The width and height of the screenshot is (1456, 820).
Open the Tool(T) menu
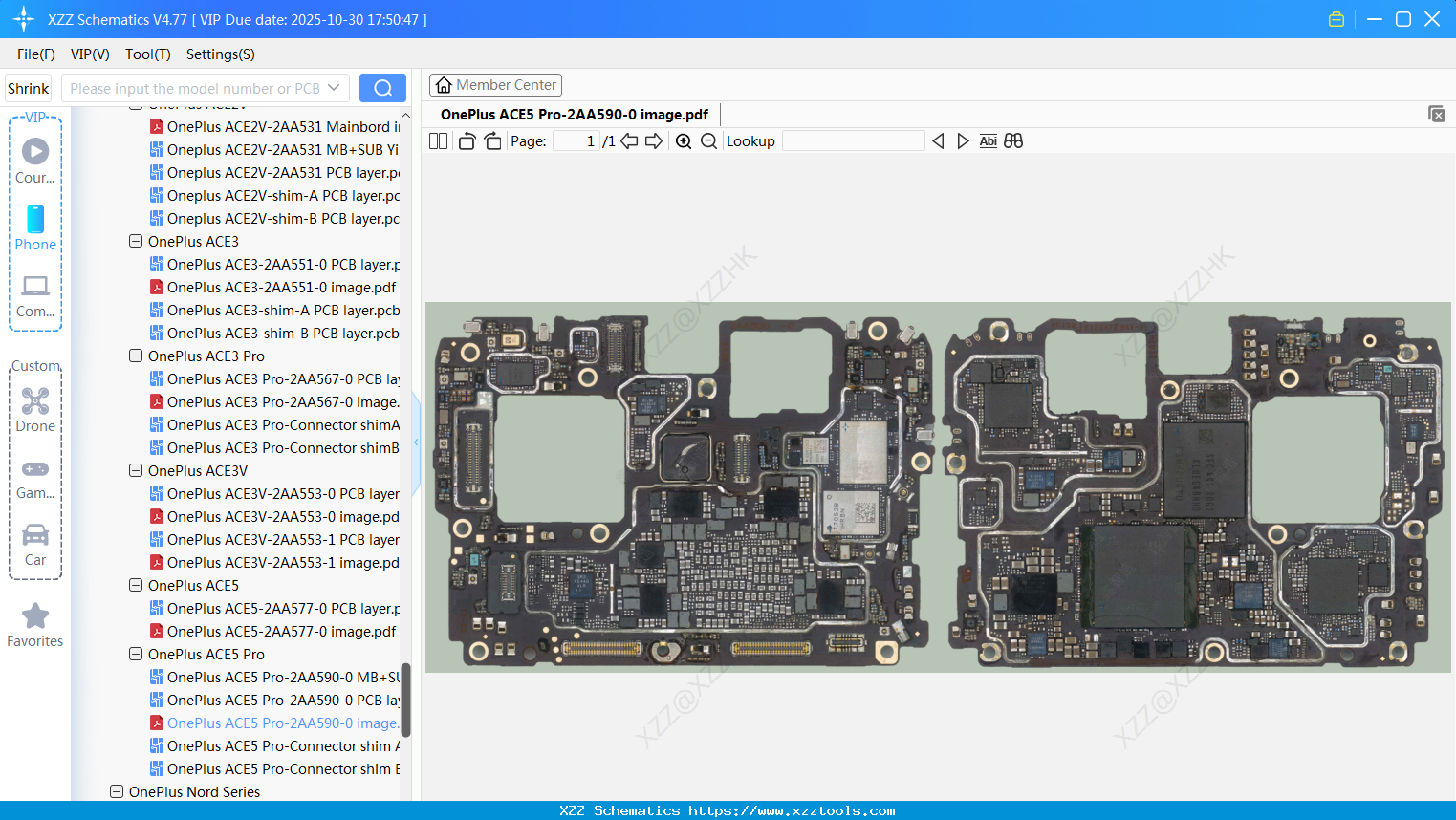tap(147, 54)
